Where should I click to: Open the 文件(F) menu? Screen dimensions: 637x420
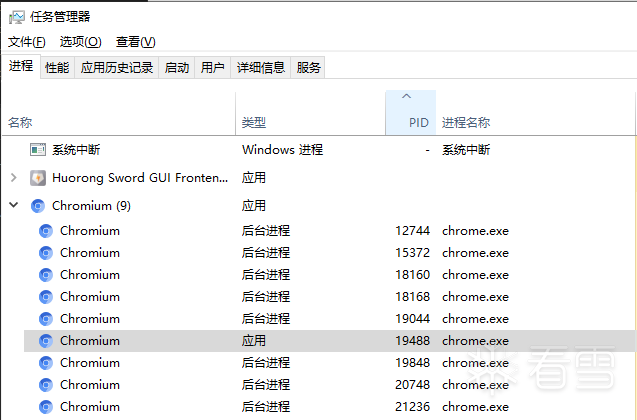click(x=27, y=42)
